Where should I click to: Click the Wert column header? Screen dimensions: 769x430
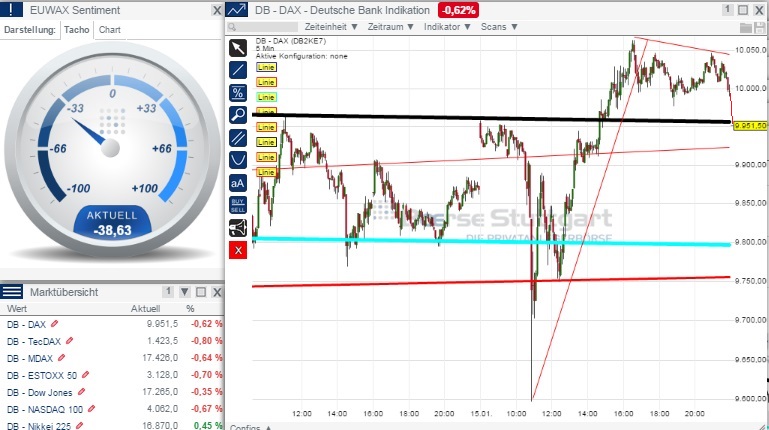tap(17, 308)
